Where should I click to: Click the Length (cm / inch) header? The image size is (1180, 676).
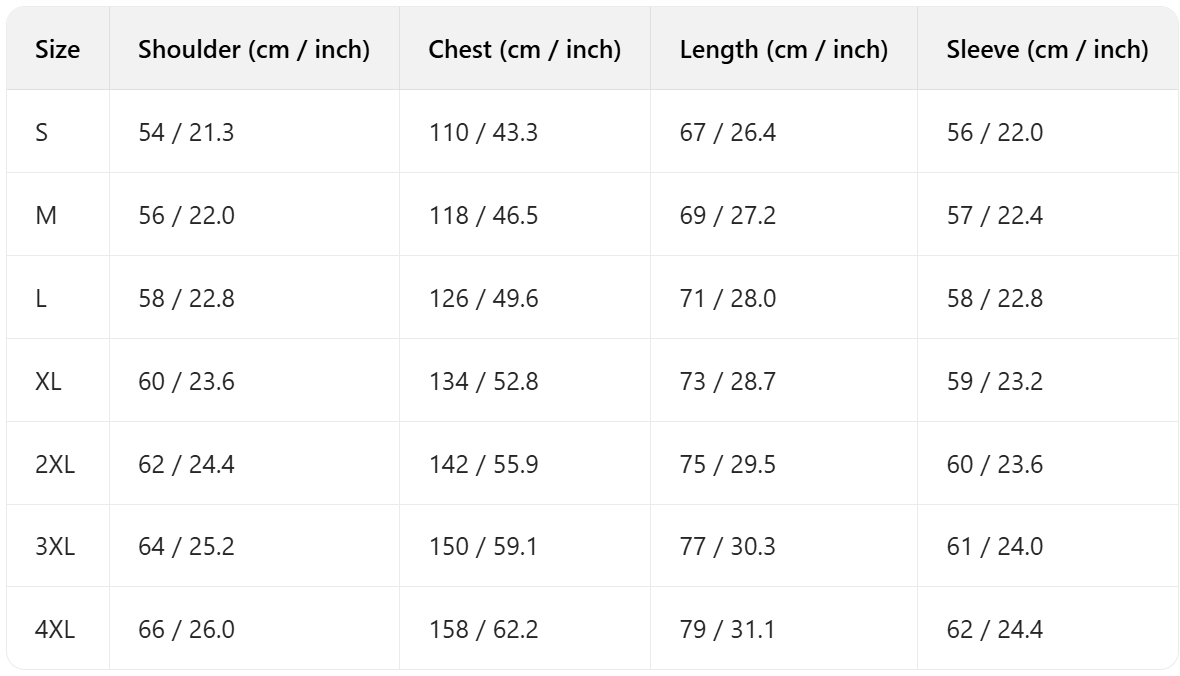pyautogui.click(x=783, y=49)
